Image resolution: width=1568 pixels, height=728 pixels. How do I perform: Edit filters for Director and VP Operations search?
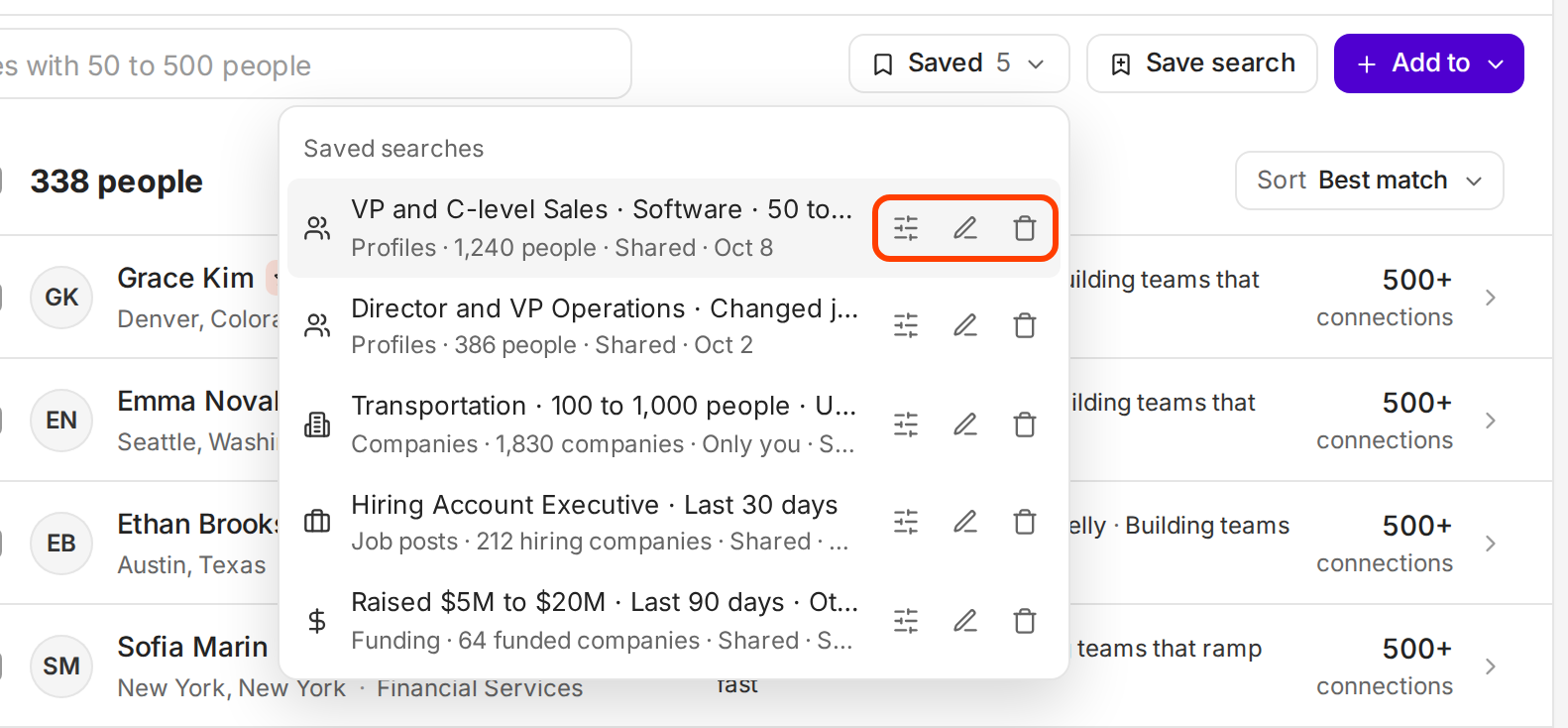pos(906,325)
